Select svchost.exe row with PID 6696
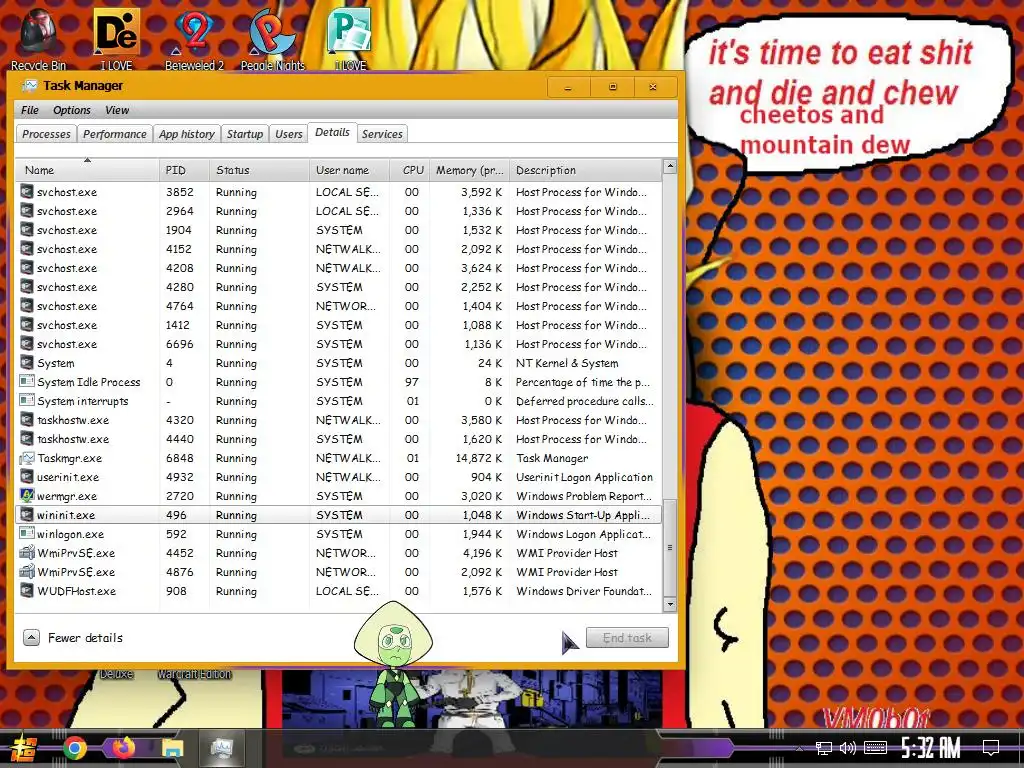Image resolution: width=1024 pixels, height=768 pixels. 338,344
